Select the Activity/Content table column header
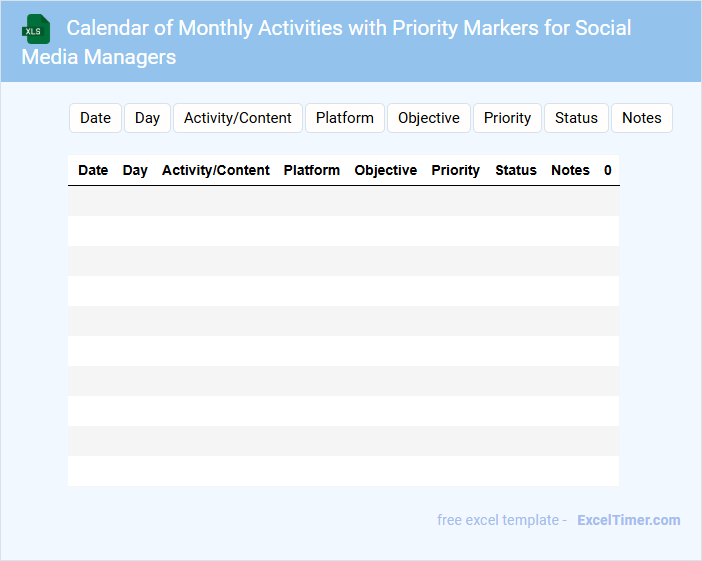This screenshot has width=702, height=561. (216, 170)
